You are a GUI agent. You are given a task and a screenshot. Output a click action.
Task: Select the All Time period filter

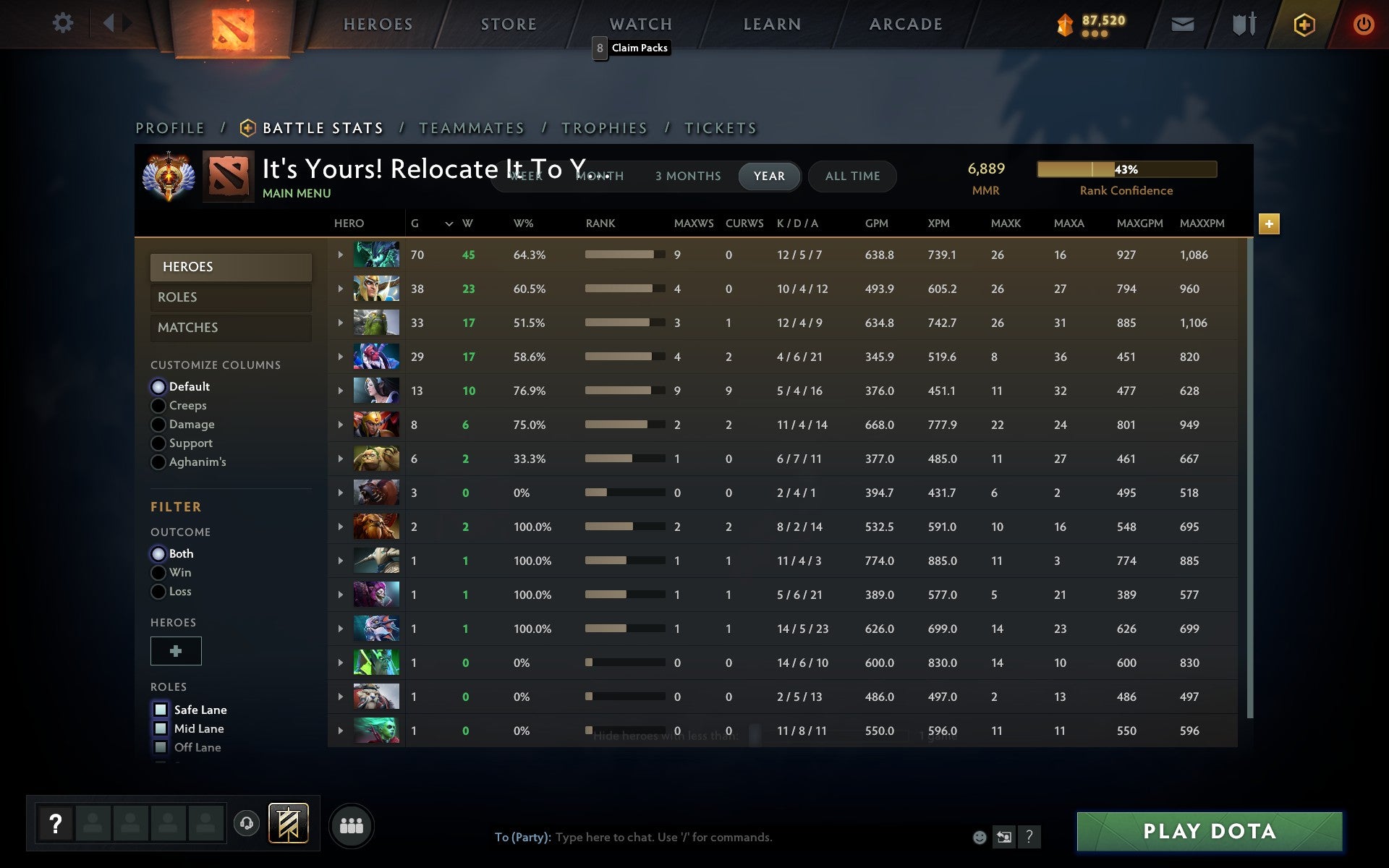click(852, 176)
